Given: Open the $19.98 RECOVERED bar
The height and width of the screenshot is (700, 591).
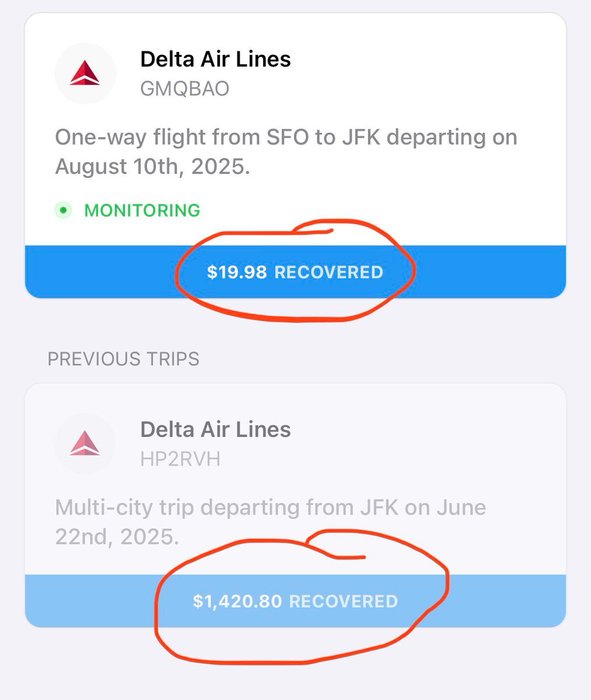Looking at the screenshot, I should (x=296, y=272).
